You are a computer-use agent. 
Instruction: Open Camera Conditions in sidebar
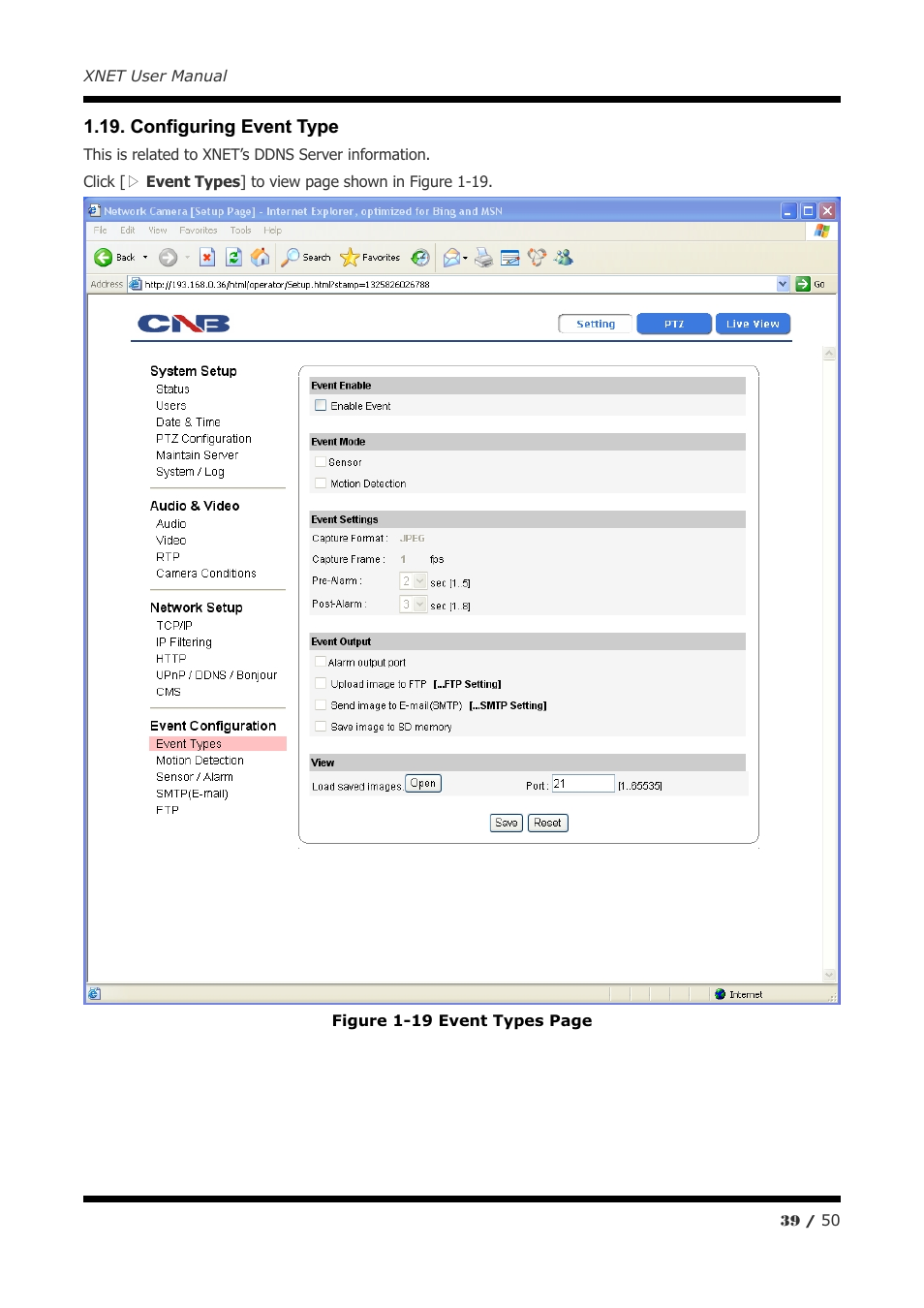[206, 574]
